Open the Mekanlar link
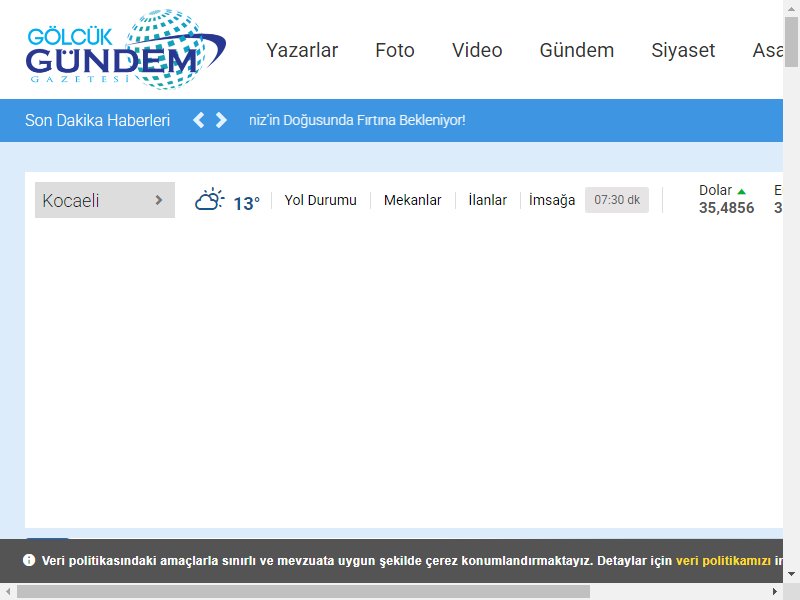Viewport: 800px width, 600px height. point(412,200)
